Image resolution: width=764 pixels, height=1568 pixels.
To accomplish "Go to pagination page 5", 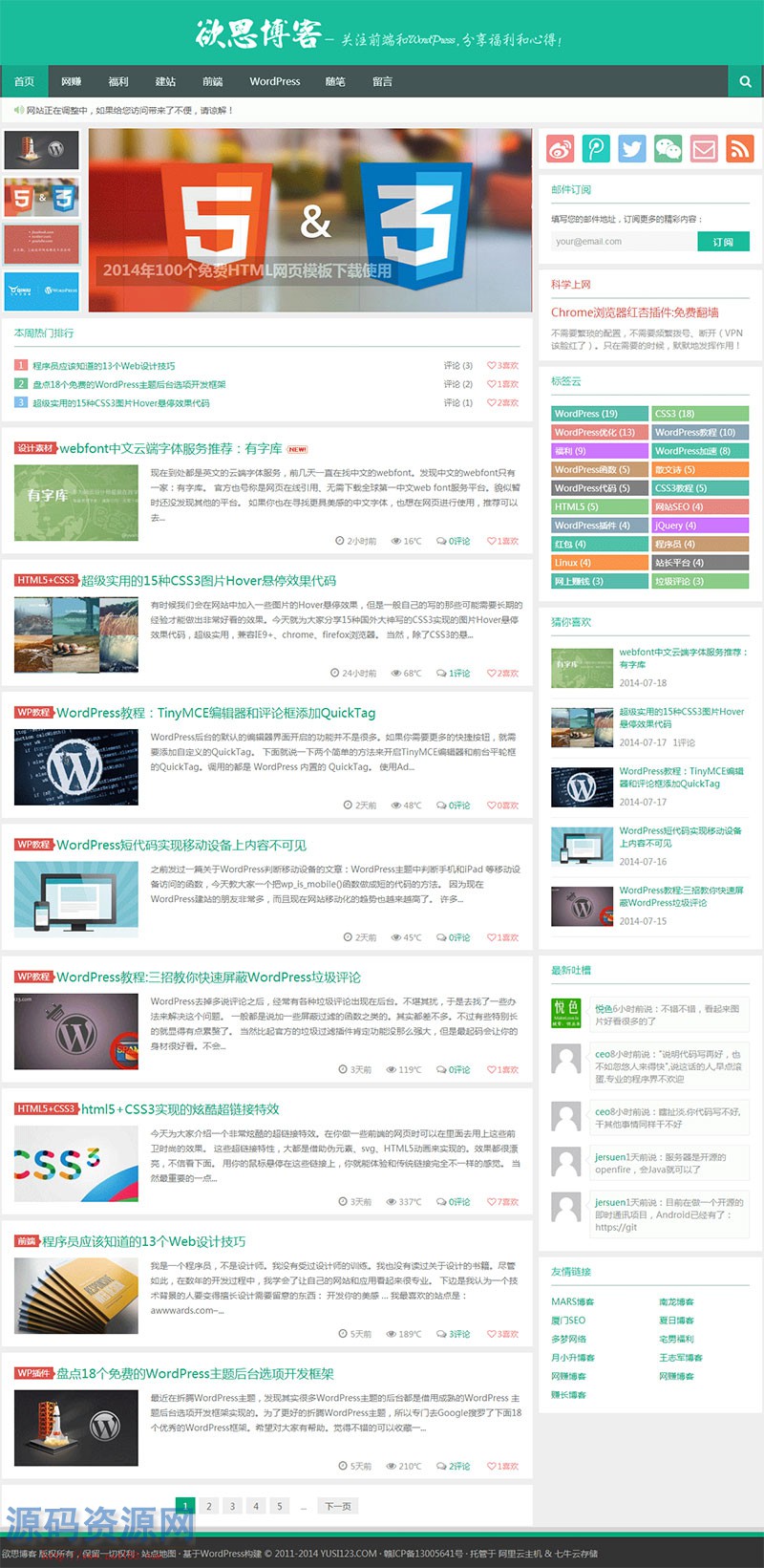I will point(280,1506).
